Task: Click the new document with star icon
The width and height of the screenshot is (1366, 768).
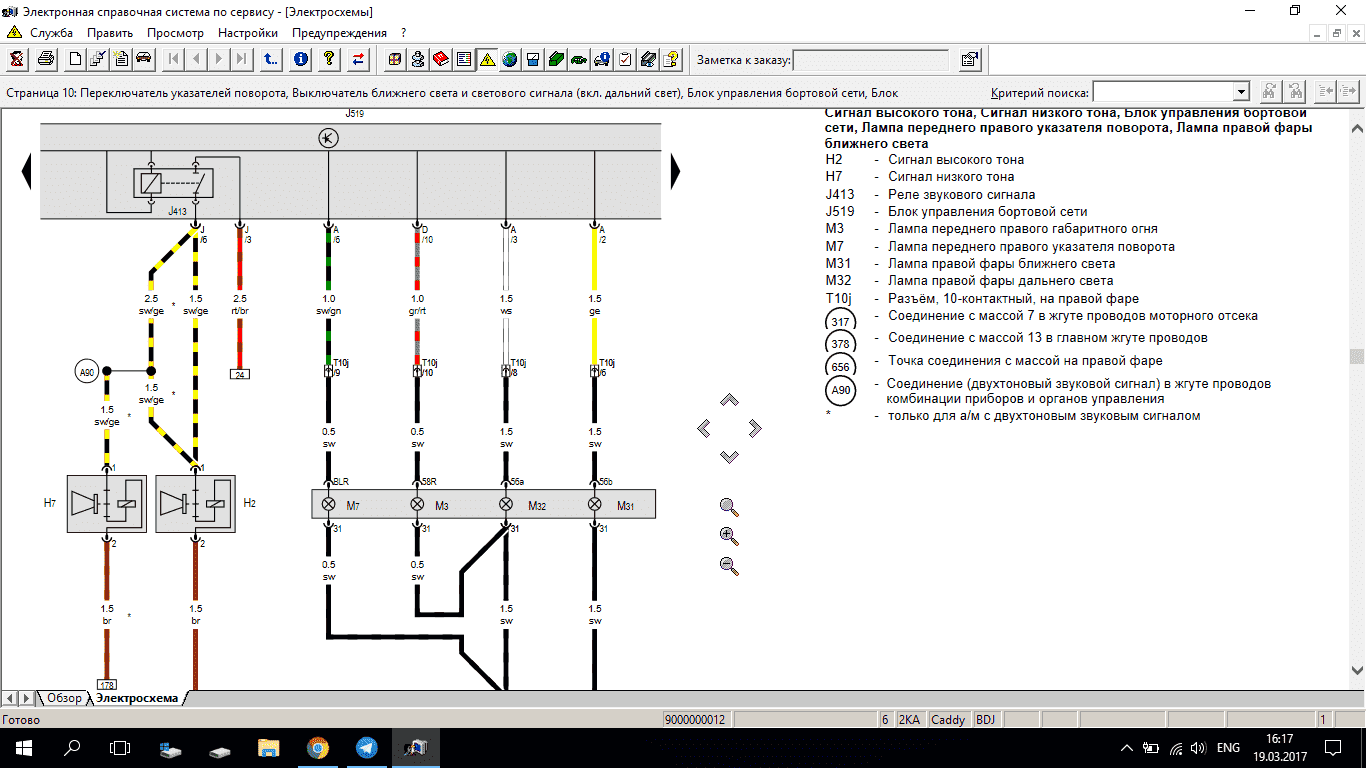Action: pos(121,59)
